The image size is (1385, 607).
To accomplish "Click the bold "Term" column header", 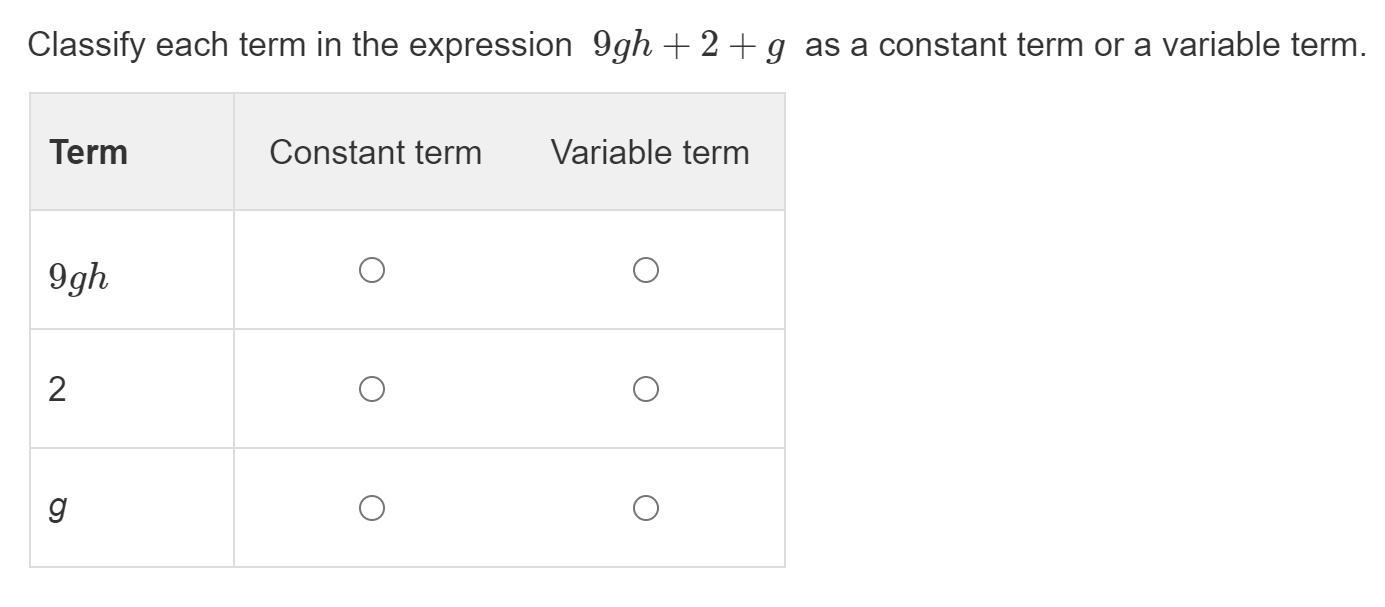I will tap(89, 152).
